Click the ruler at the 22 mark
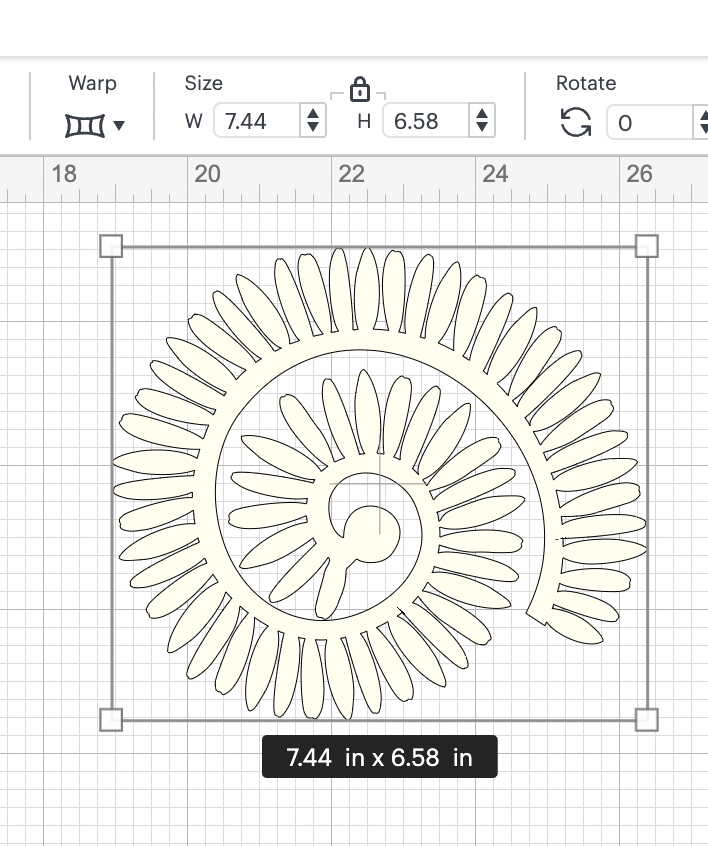 click(x=351, y=175)
